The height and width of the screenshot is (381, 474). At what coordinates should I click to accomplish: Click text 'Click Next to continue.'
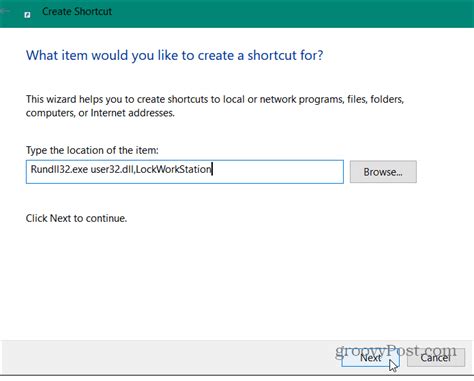click(76, 218)
